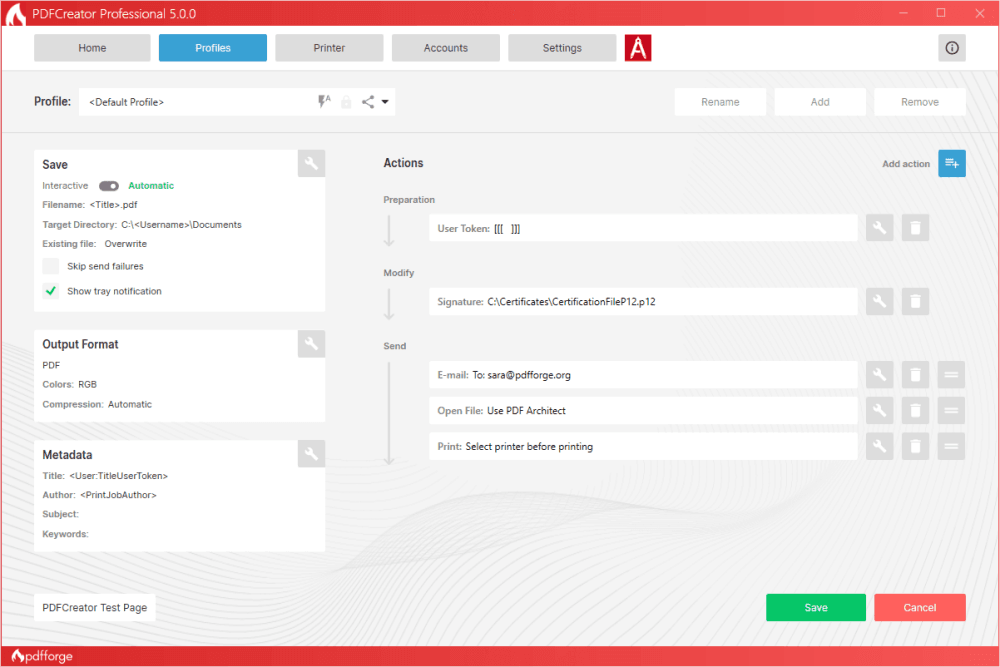
Task: Click the Add action plus icon
Action: (x=952, y=163)
